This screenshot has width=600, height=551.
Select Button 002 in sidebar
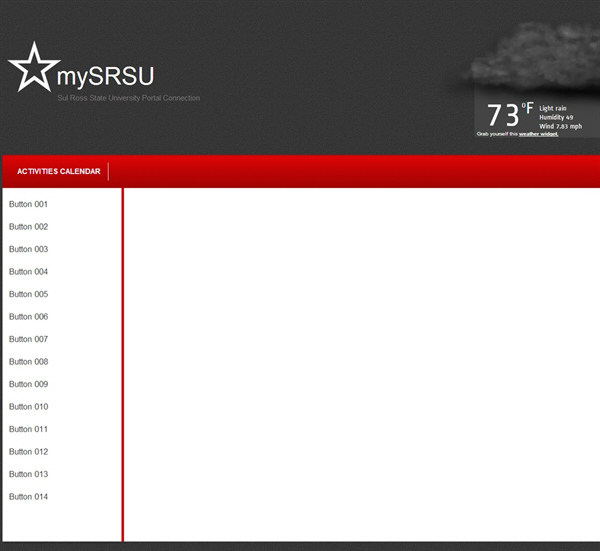click(x=29, y=227)
